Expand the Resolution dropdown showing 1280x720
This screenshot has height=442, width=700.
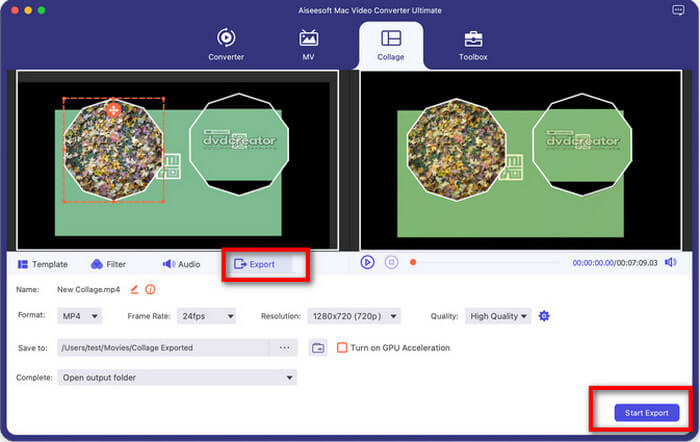[354, 316]
